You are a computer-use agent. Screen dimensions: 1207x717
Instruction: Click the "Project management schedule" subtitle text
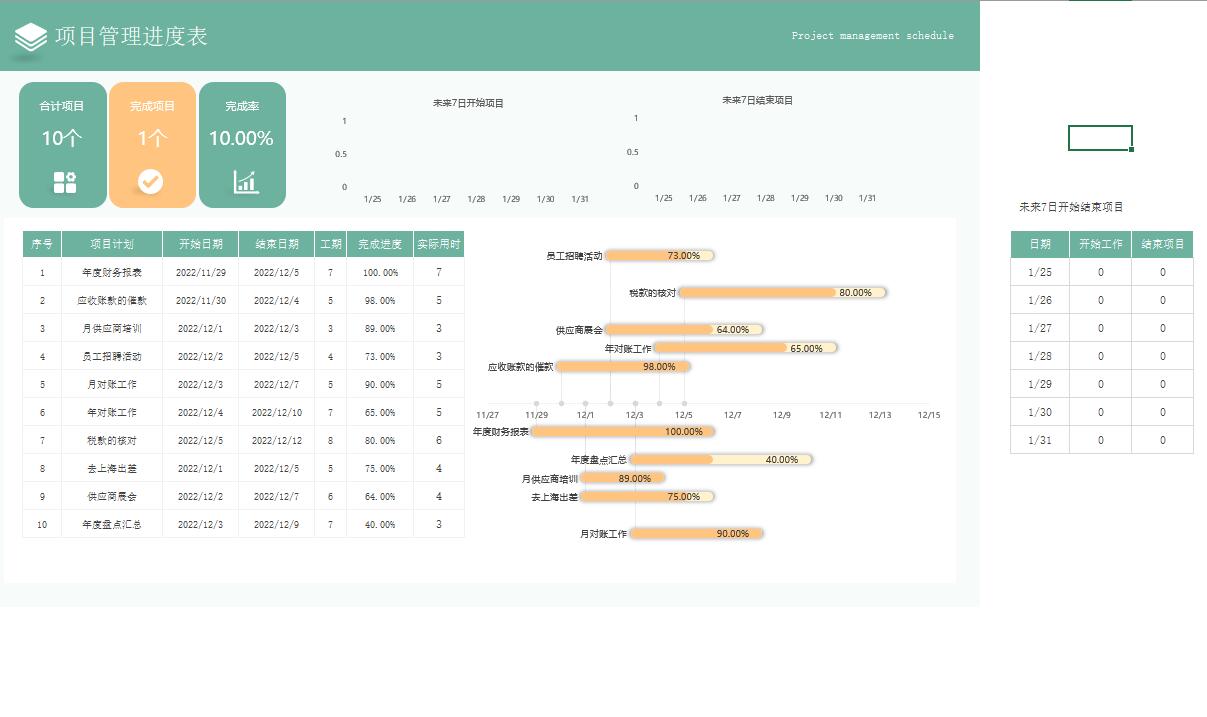point(872,36)
